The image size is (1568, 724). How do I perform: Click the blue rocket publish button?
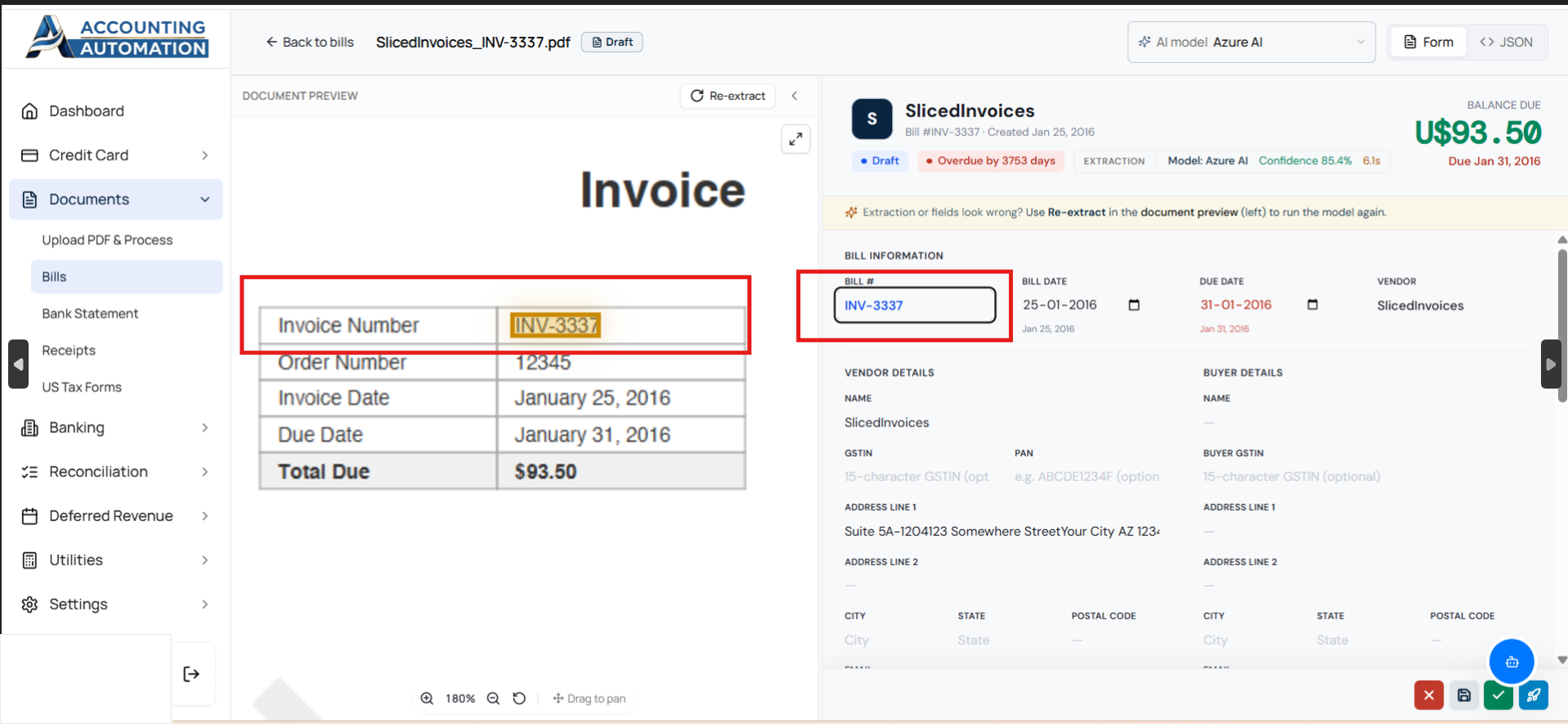1534,695
